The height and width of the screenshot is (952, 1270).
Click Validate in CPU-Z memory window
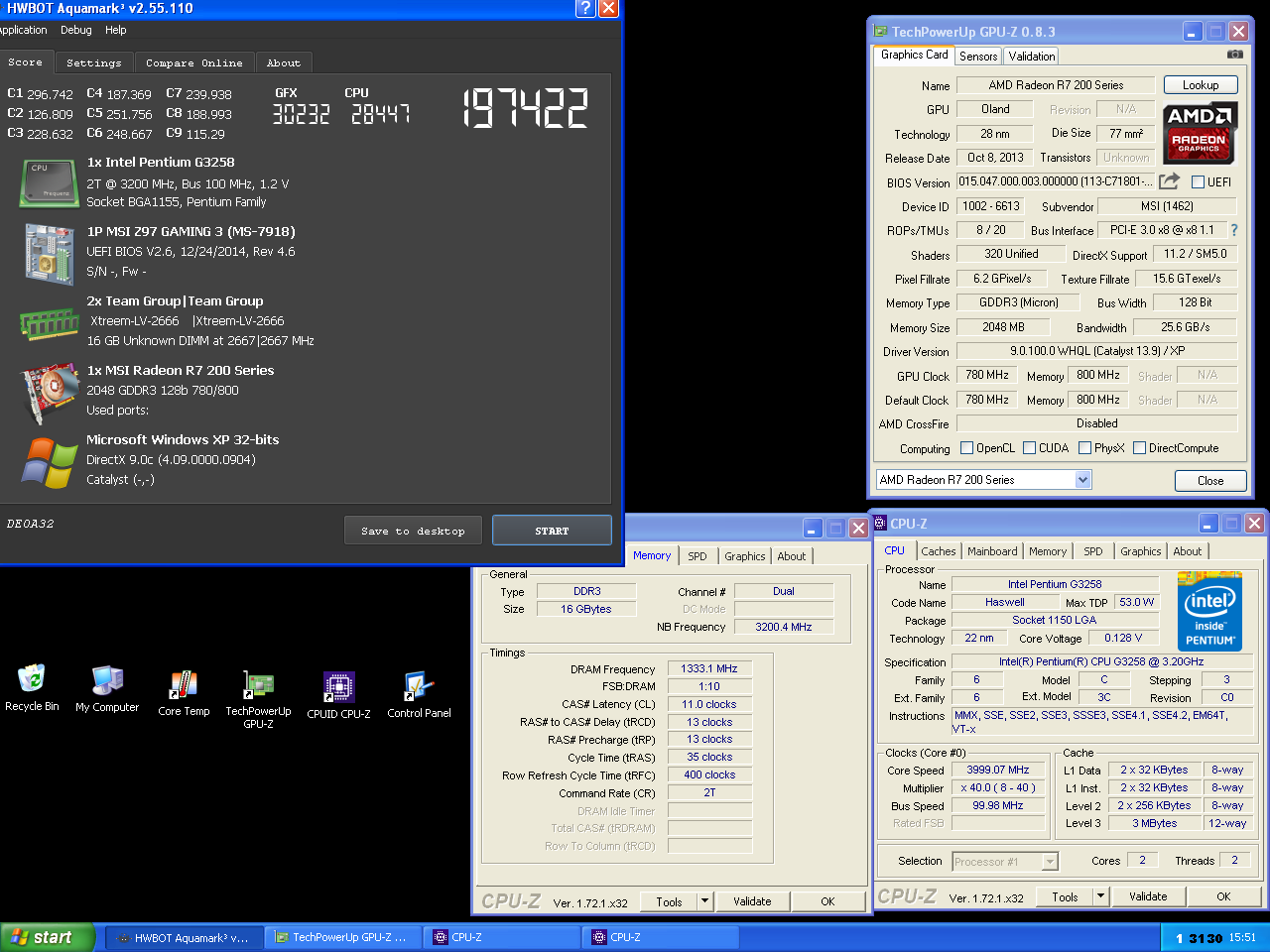752,901
